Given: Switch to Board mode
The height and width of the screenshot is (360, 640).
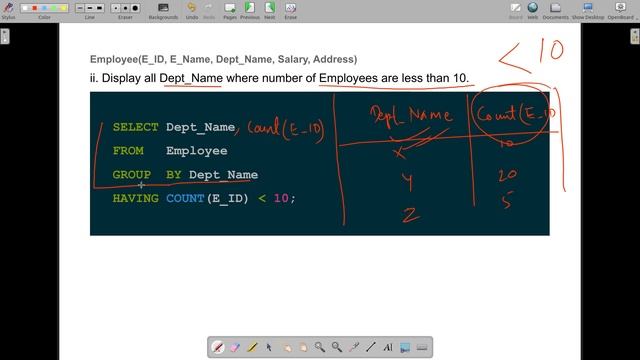Looking at the screenshot, I should click(x=516, y=10).
